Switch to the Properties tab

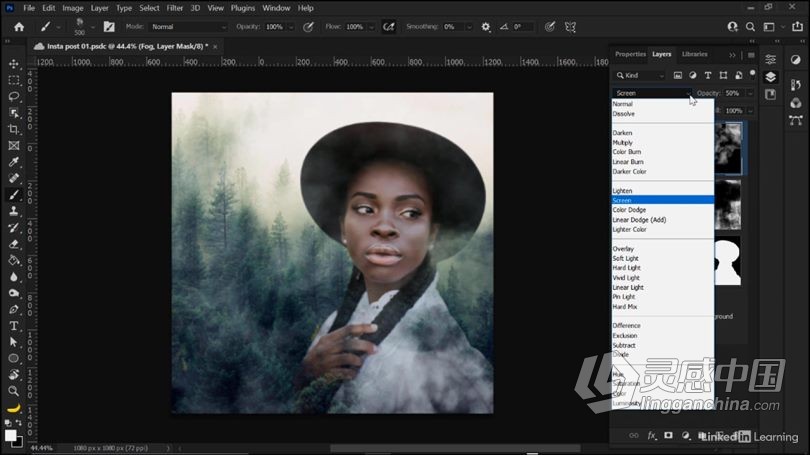pos(630,54)
